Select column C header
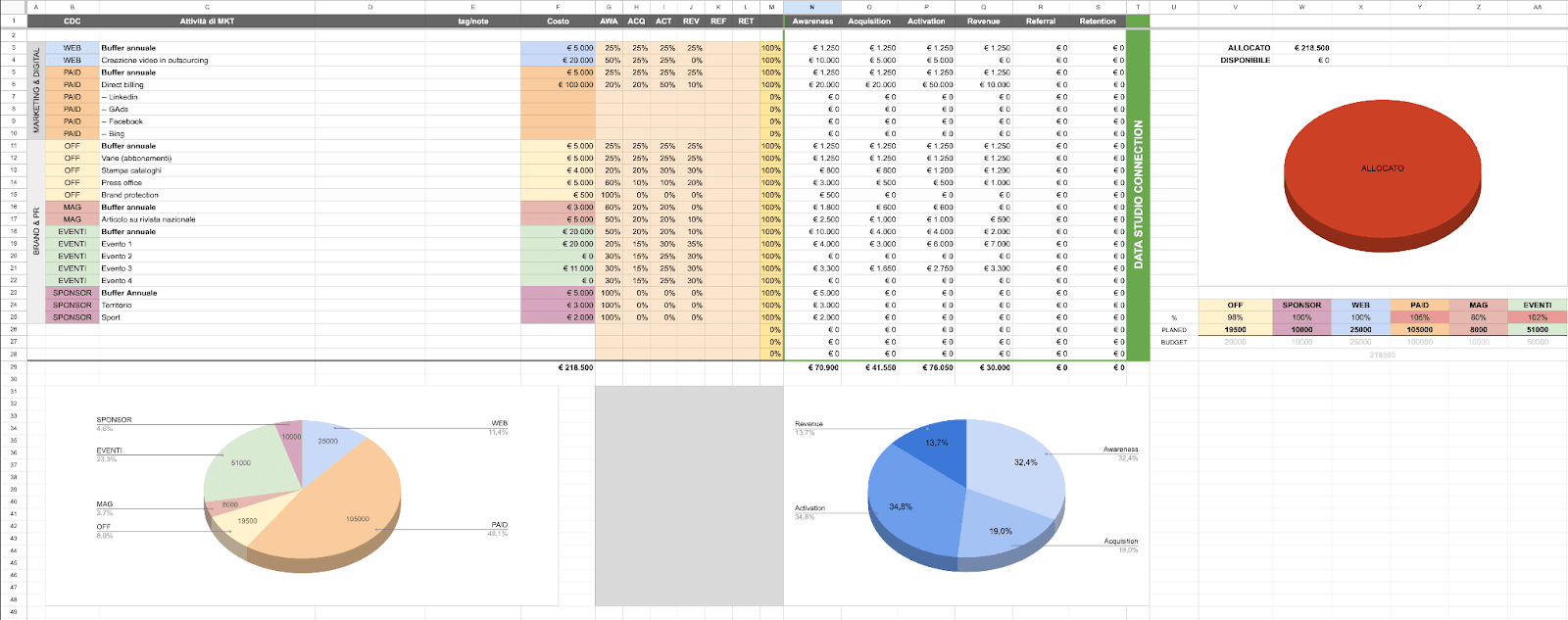Image resolution: width=1568 pixels, height=620 pixels. [x=207, y=7]
